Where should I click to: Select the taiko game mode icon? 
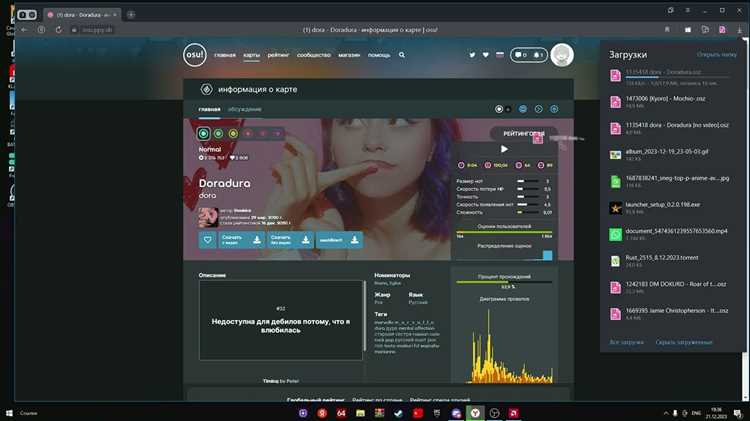(523, 109)
